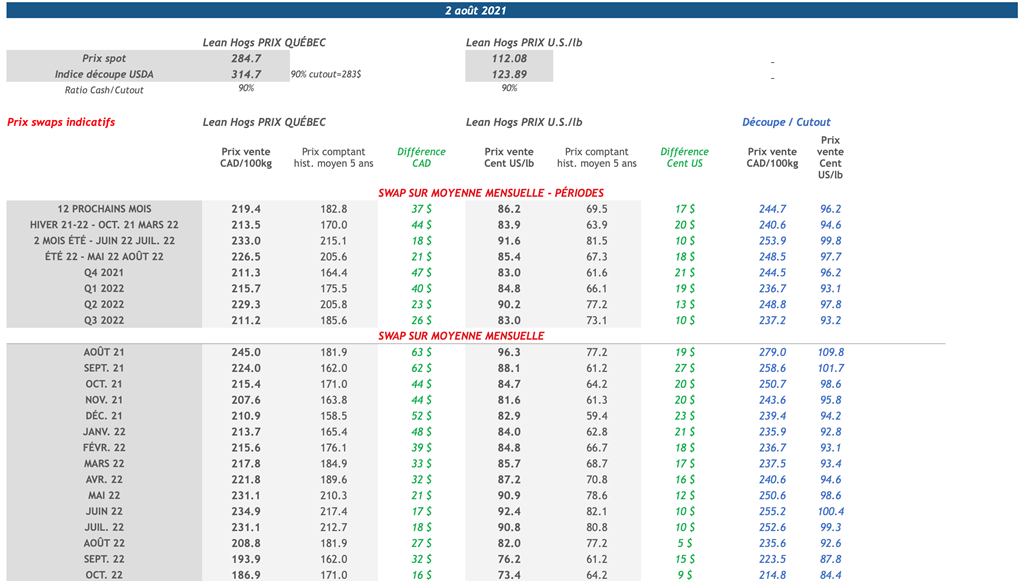The width and height of the screenshot is (1024, 581).
Task: Click the Québec spot price 284.7
Action: point(246,59)
